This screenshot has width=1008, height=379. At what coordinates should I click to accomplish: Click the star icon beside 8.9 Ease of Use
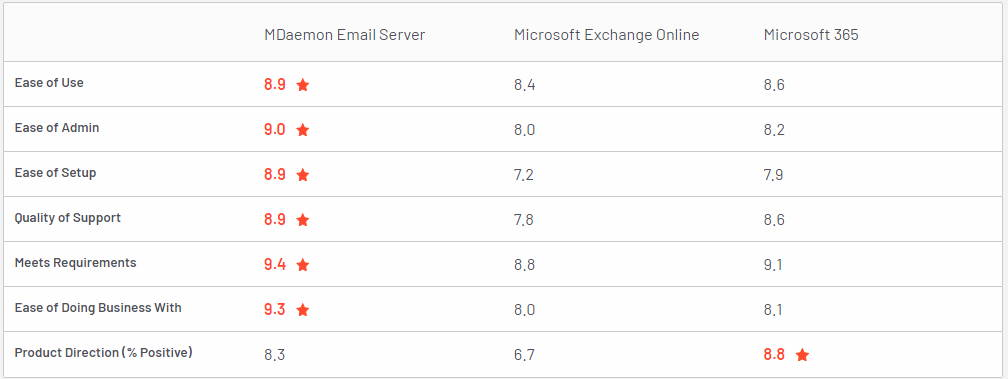pyautogui.click(x=303, y=85)
